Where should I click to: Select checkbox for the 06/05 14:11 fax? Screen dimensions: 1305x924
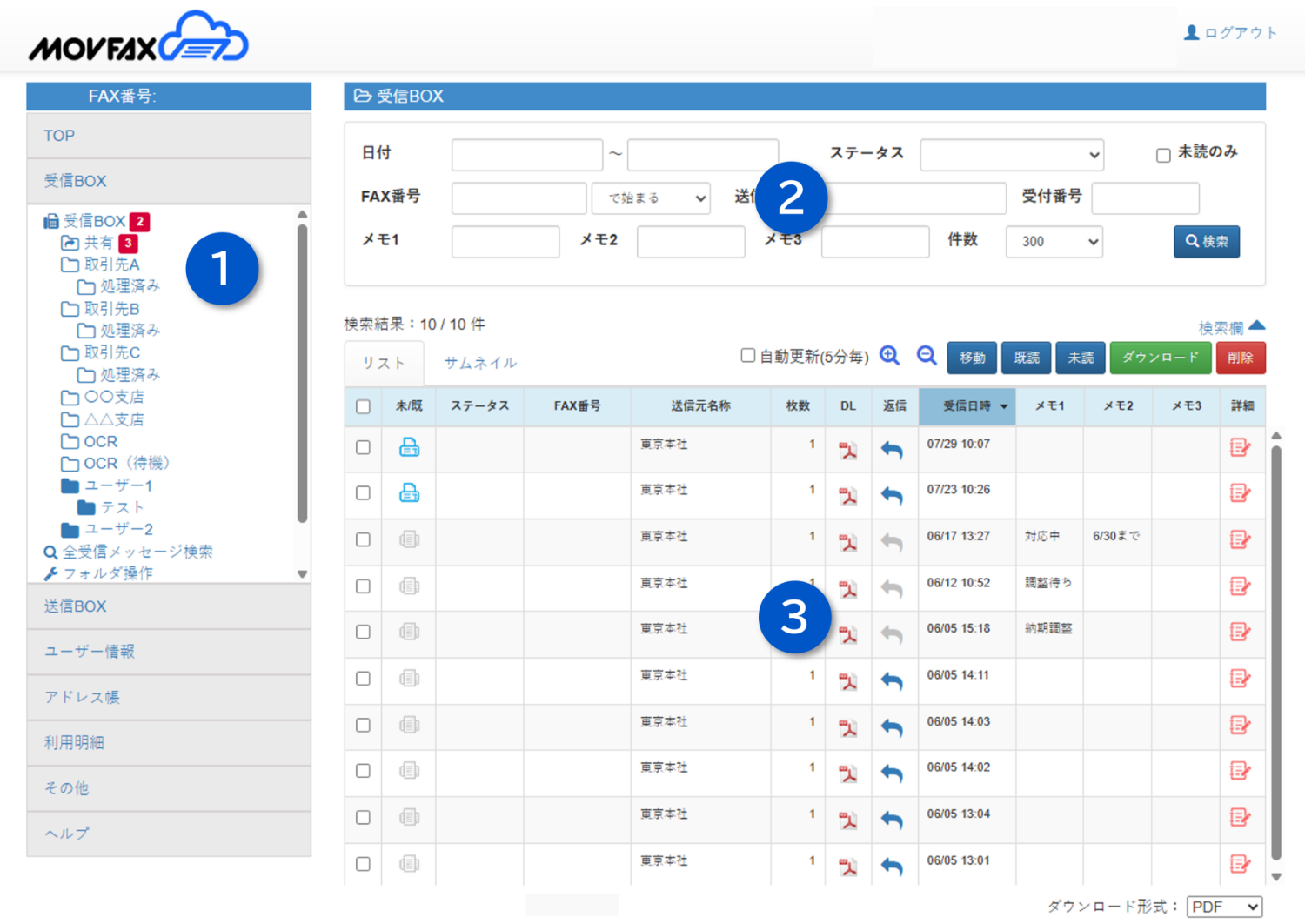tap(363, 678)
